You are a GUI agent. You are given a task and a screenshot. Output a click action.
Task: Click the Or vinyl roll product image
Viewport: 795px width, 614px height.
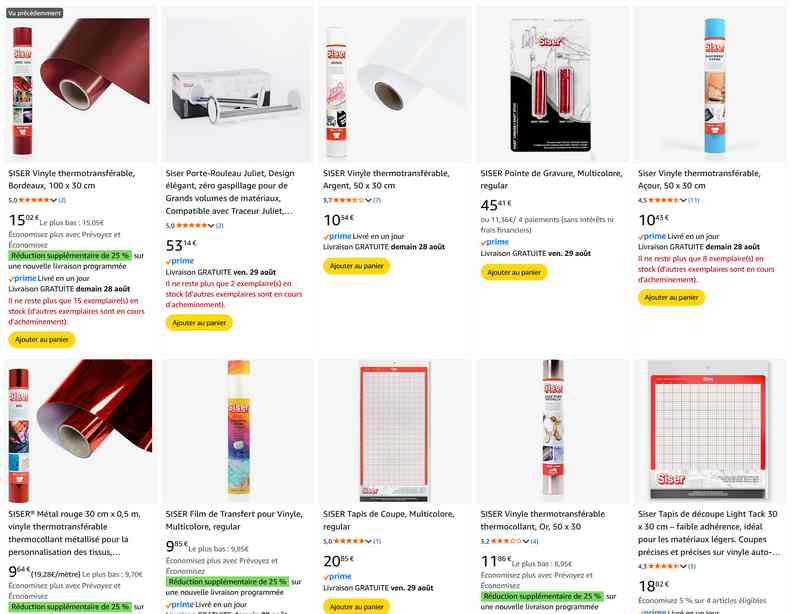[552, 431]
